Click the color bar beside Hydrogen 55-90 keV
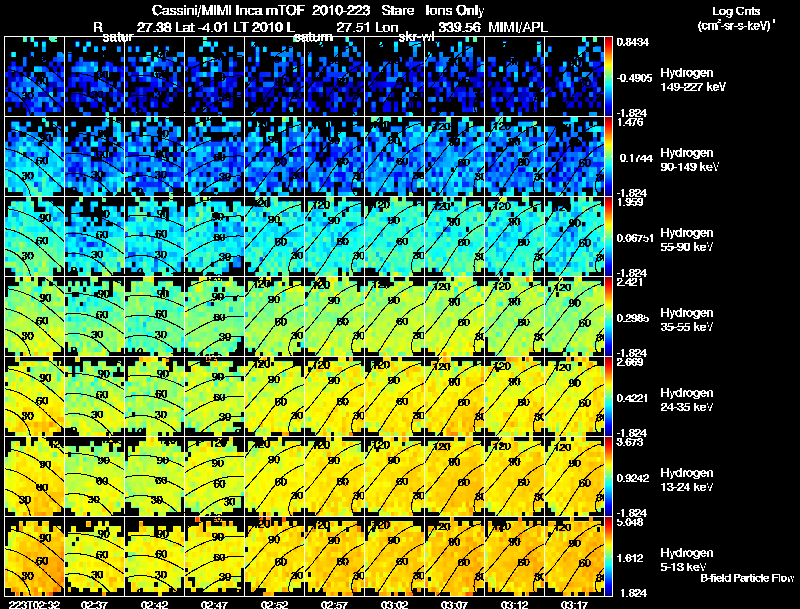Screen dimensions: 800x609 (608, 237)
